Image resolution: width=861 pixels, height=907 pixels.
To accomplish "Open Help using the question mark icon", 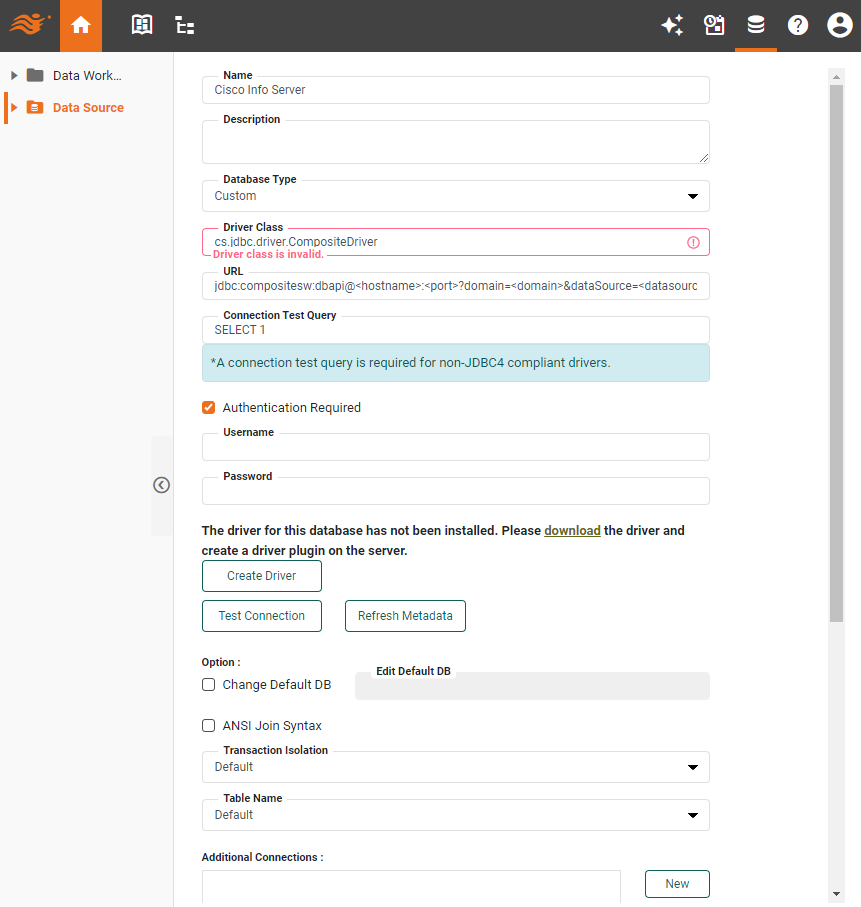I will point(797,25).
